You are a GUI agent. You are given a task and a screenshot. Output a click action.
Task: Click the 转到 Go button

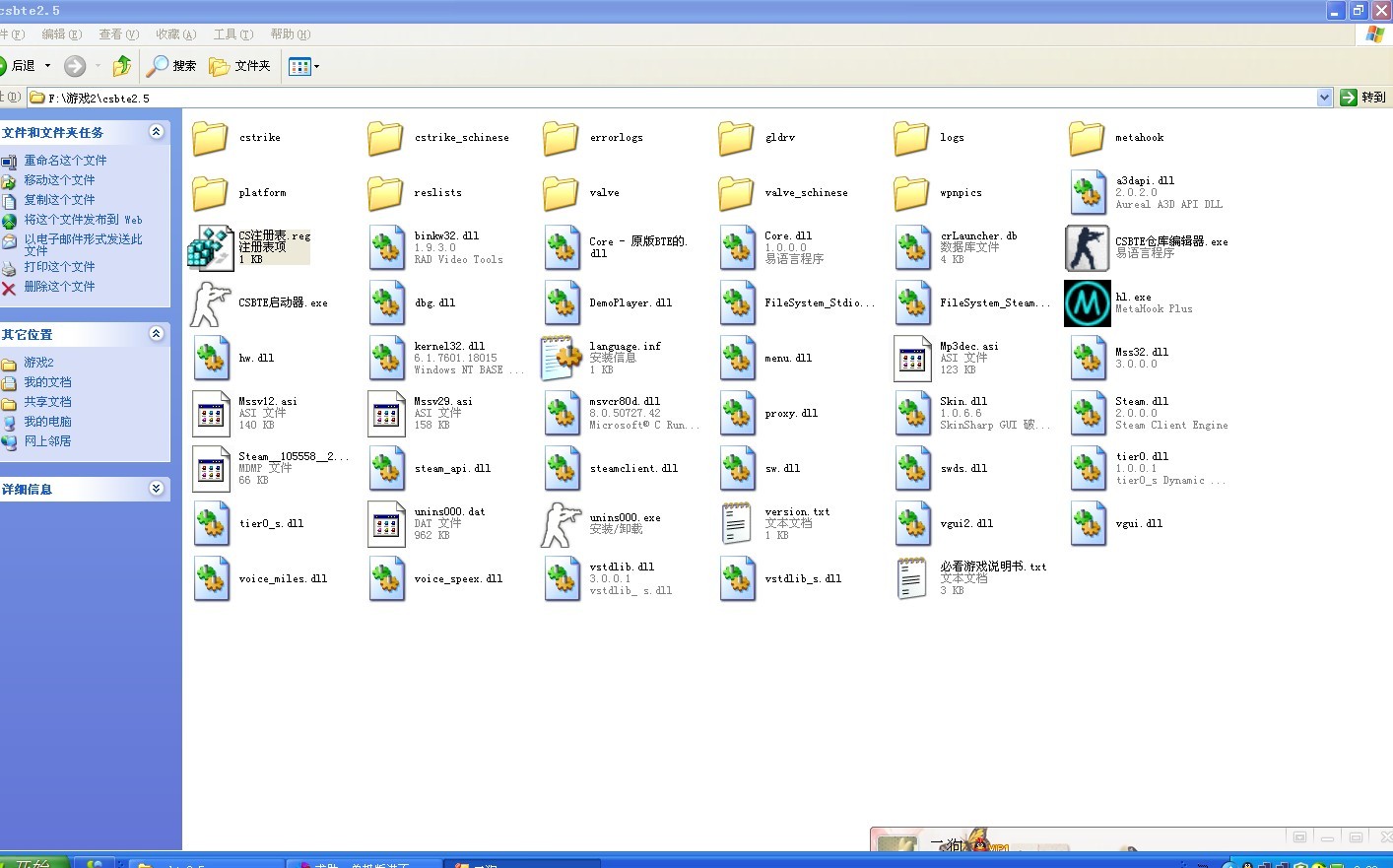click(1363, 98)
